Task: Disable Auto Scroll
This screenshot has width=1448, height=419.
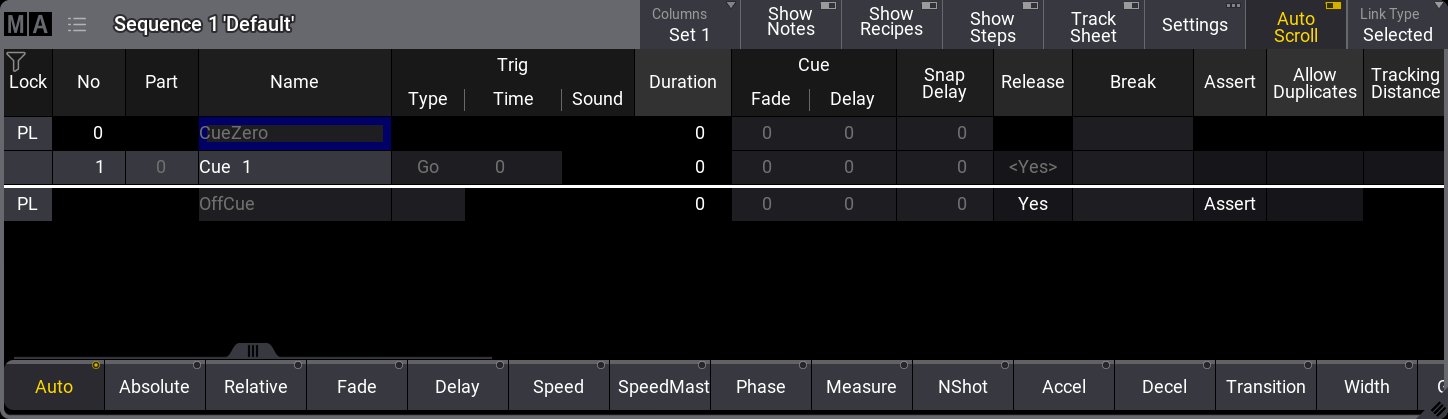Action: coord(1296,25)
